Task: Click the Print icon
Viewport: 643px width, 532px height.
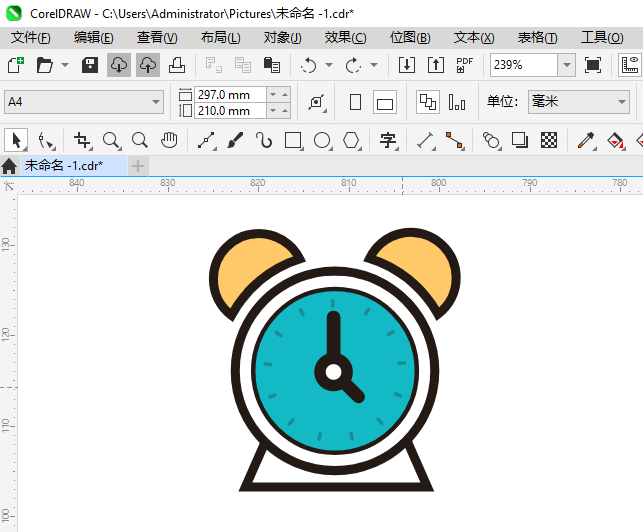Action: (177, 65)
